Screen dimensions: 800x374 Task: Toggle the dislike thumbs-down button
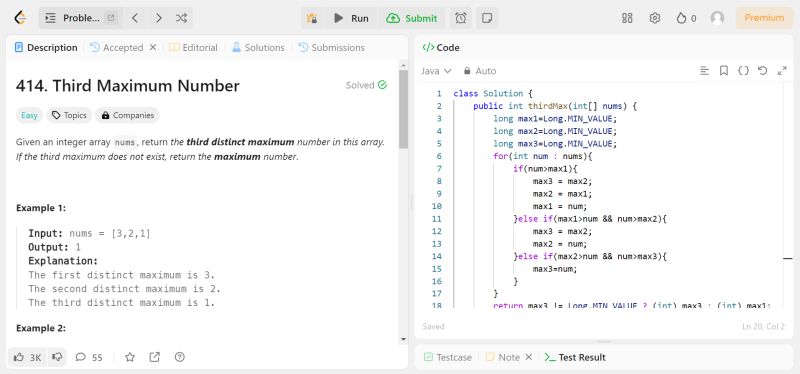pos(57,357)
